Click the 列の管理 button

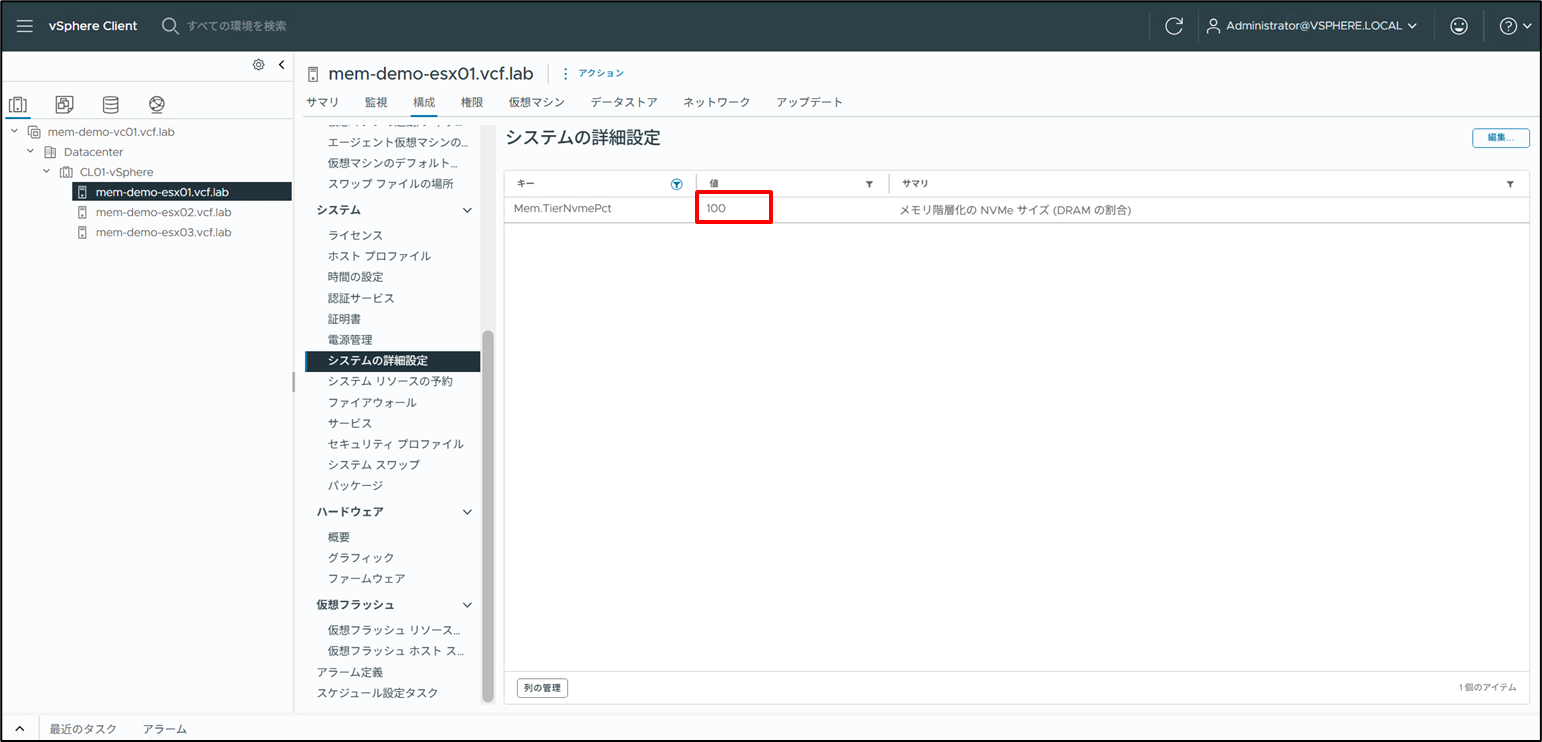(x=542, y=688)
